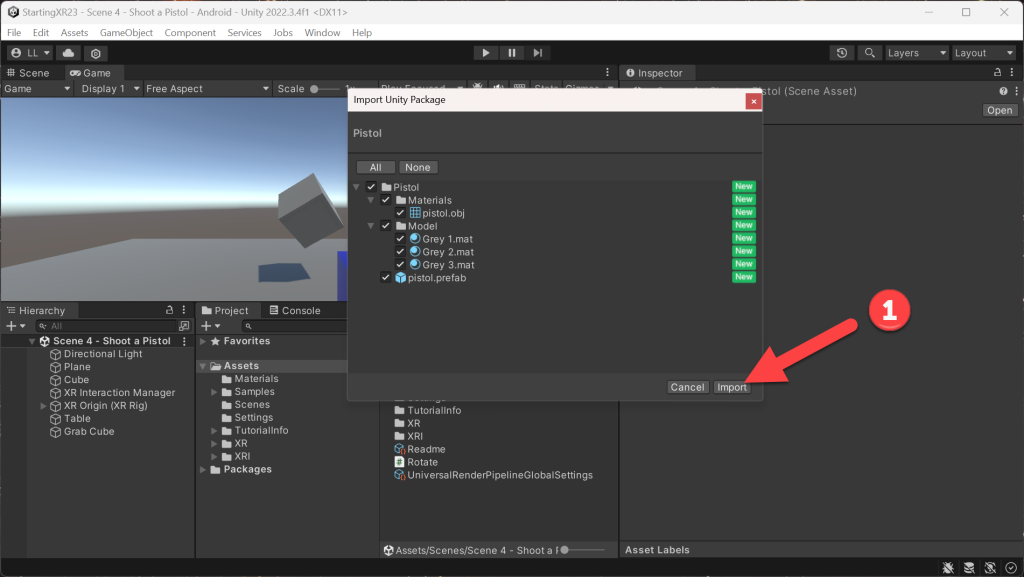Click the Step frame button
1024x577 pixels.
(537, 53)
